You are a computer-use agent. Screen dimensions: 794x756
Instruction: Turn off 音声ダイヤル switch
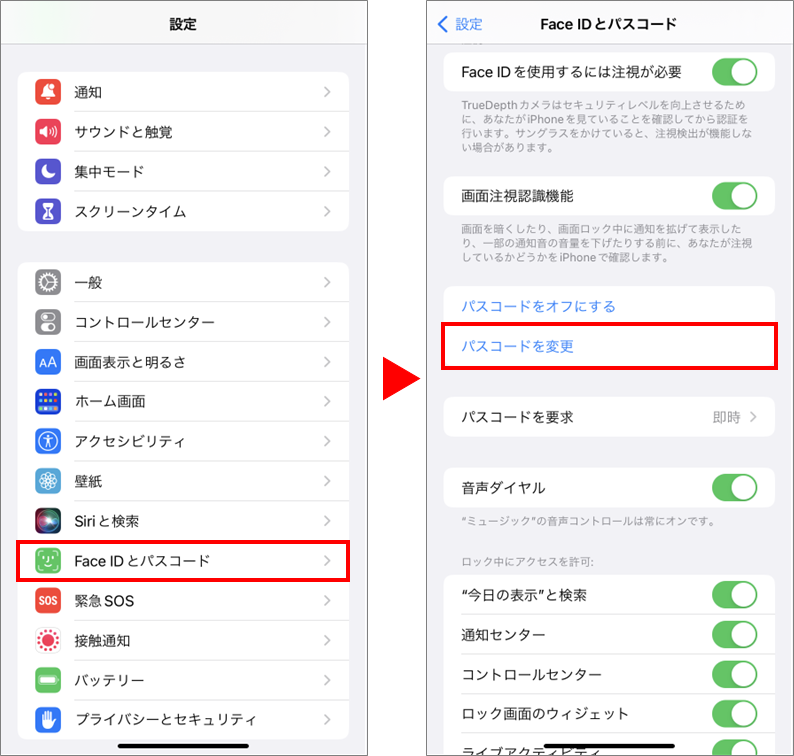[x=734, y=488]
